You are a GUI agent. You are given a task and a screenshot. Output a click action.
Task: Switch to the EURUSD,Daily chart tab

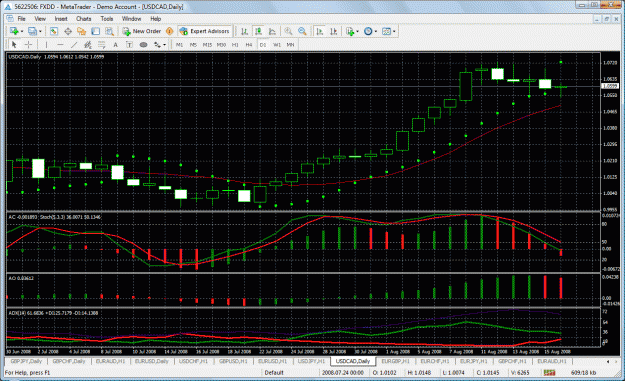tap(152, 361)
